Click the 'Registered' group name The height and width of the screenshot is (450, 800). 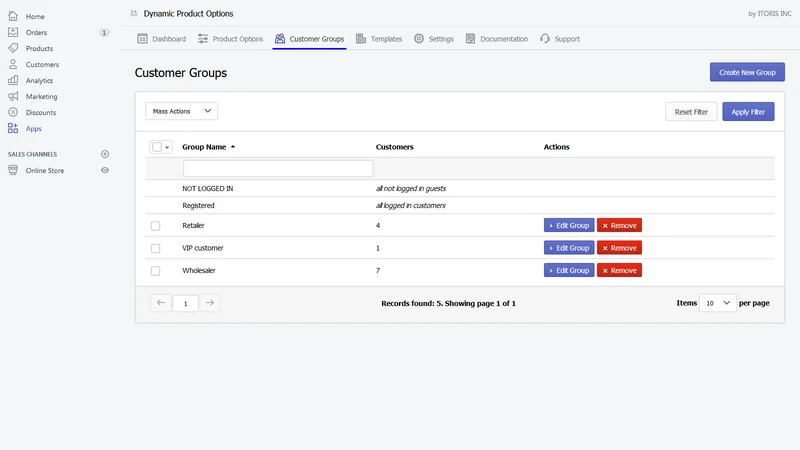pos(198,206)
